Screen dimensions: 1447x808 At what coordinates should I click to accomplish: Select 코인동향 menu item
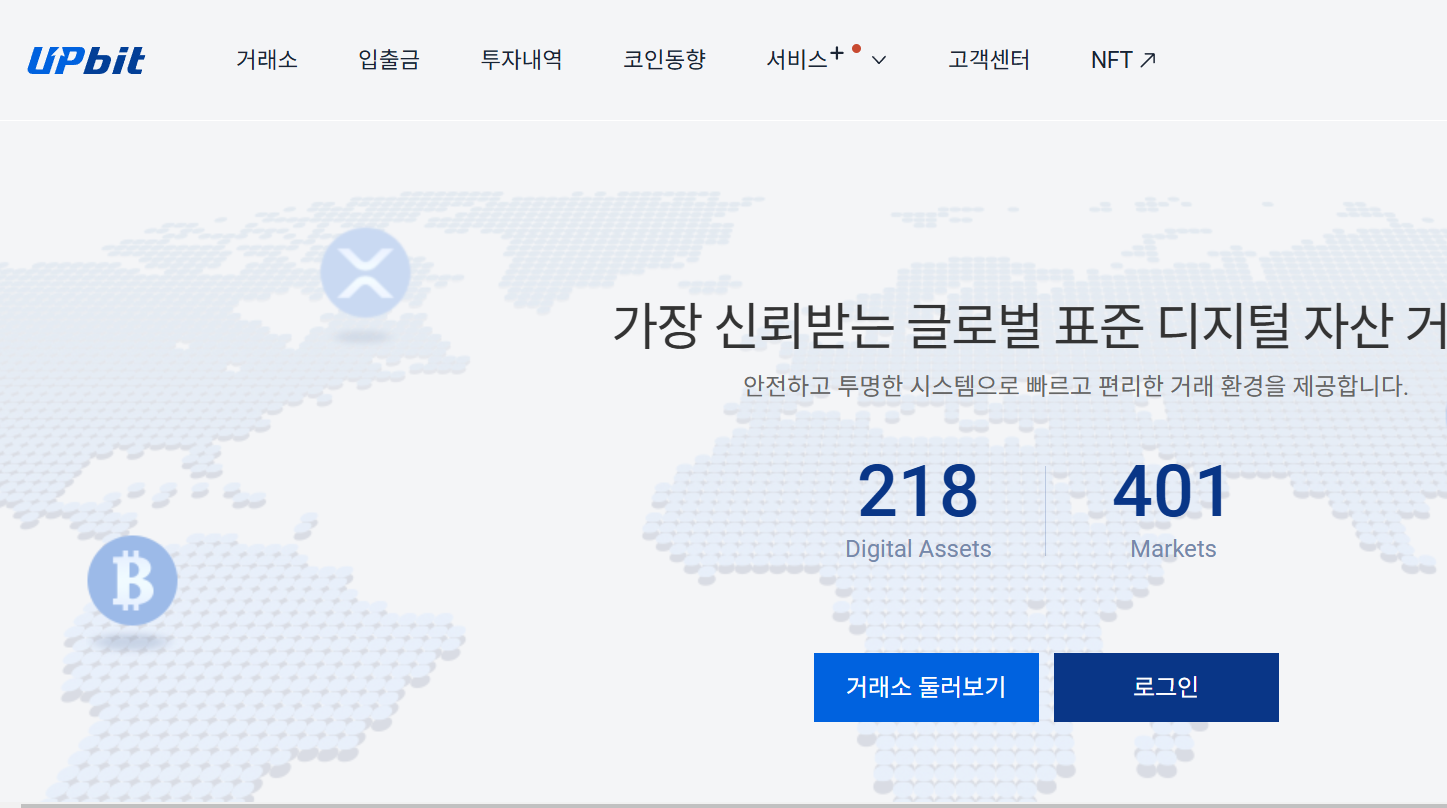tap(664, 60)
